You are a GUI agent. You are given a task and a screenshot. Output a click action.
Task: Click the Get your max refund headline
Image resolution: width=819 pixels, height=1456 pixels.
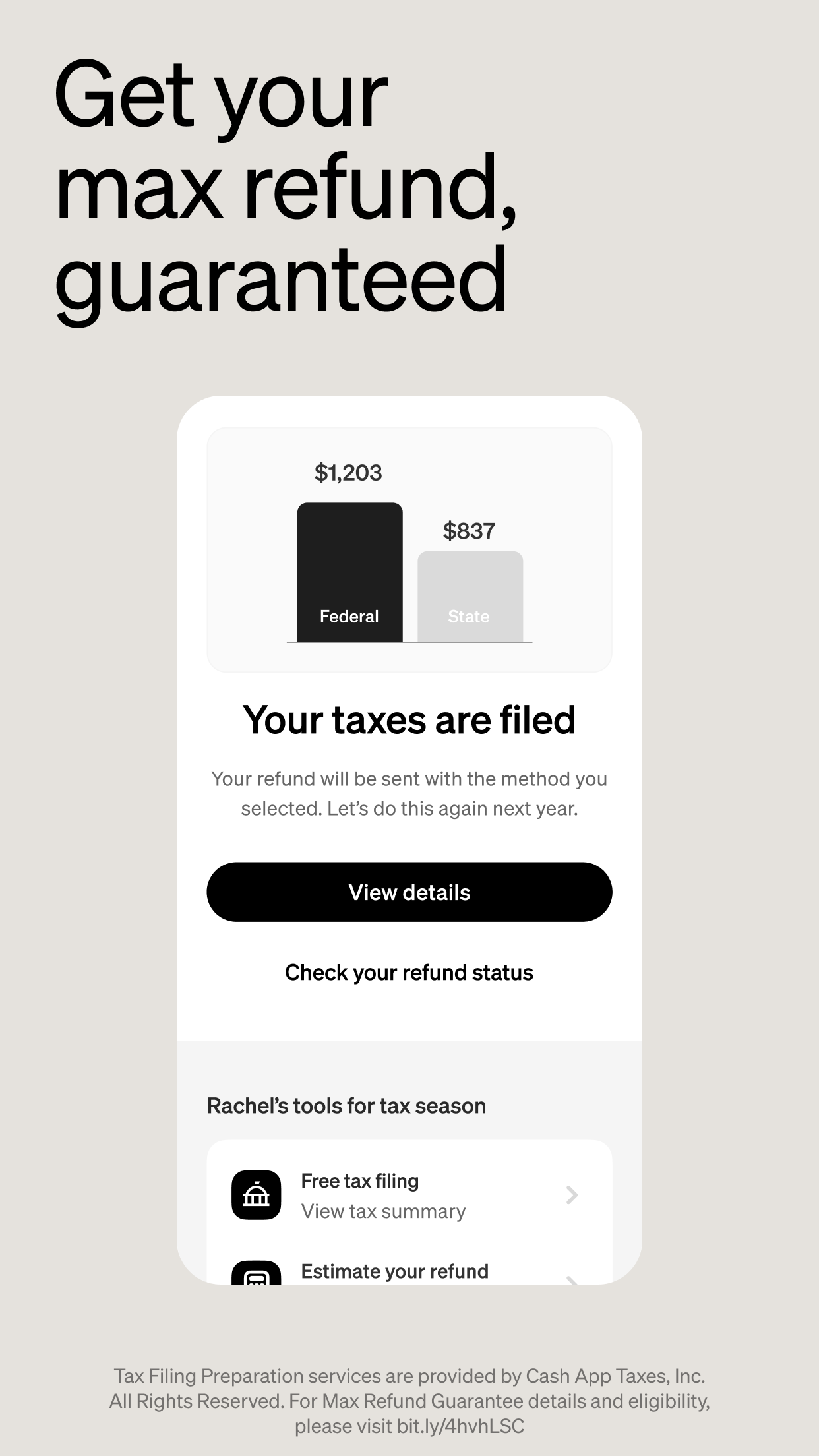tap(285, 187)
